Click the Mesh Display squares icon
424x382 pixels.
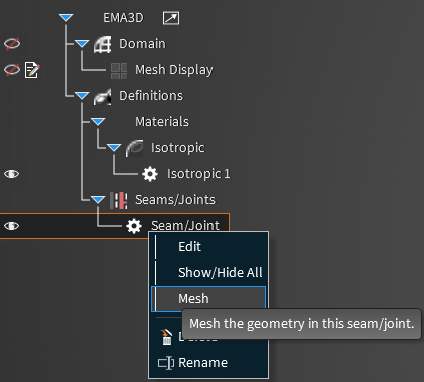click(119, 71)
